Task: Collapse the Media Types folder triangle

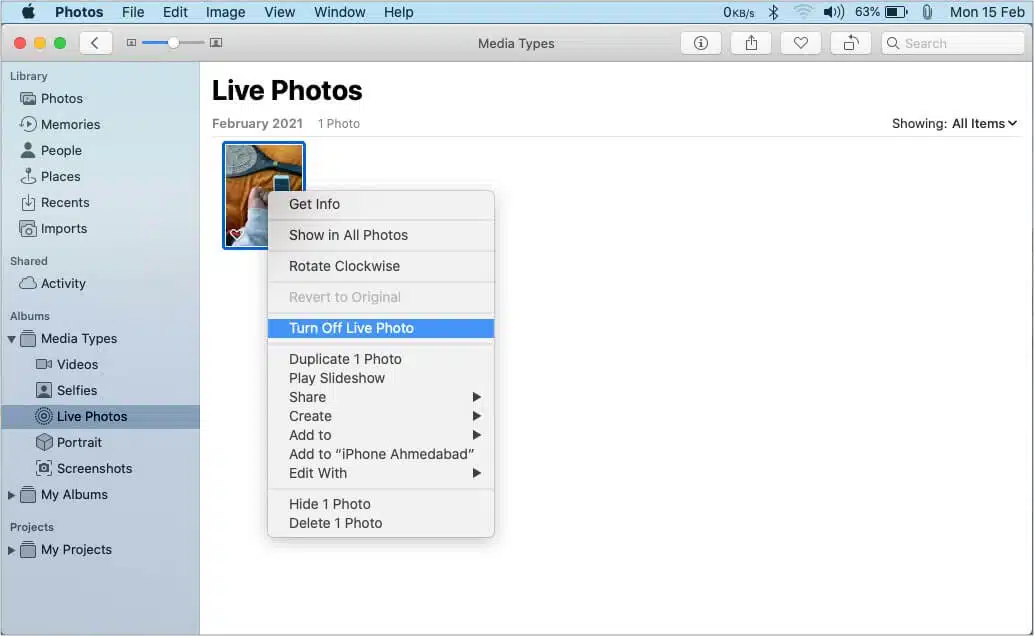Action: [x=11, y=339]
